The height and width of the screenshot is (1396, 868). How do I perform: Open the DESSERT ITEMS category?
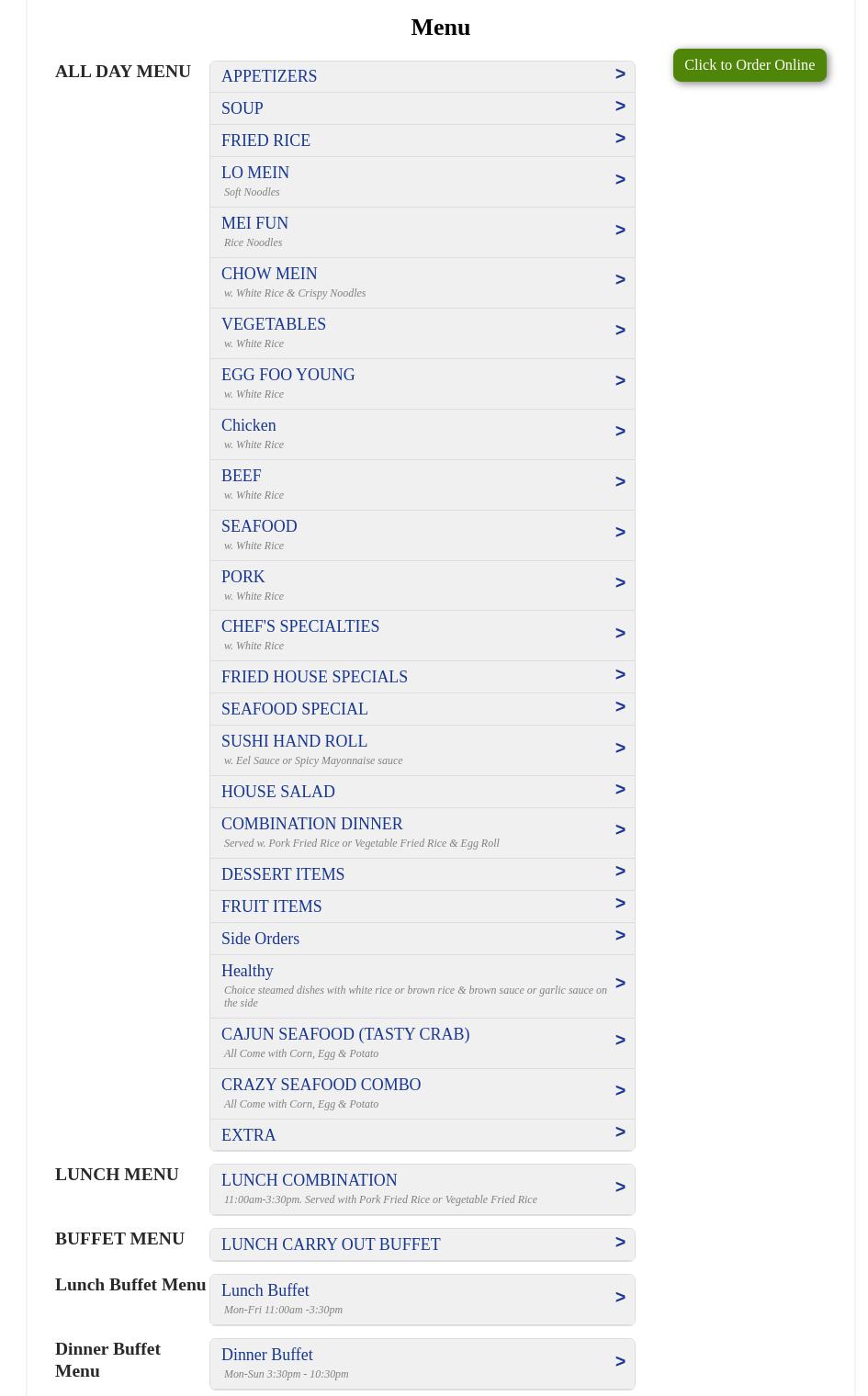point(283,874)
